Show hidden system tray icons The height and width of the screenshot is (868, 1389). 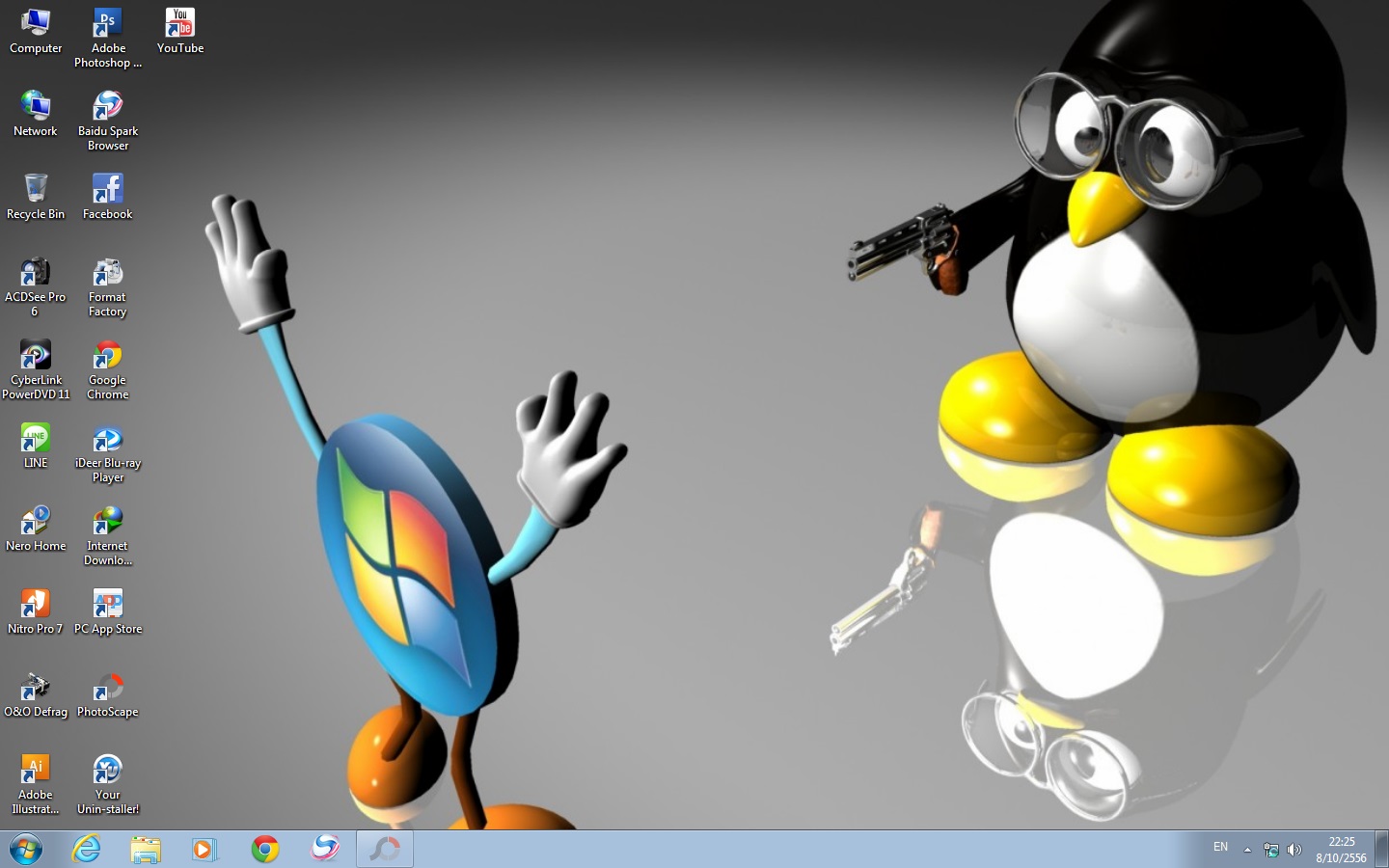1247,850
